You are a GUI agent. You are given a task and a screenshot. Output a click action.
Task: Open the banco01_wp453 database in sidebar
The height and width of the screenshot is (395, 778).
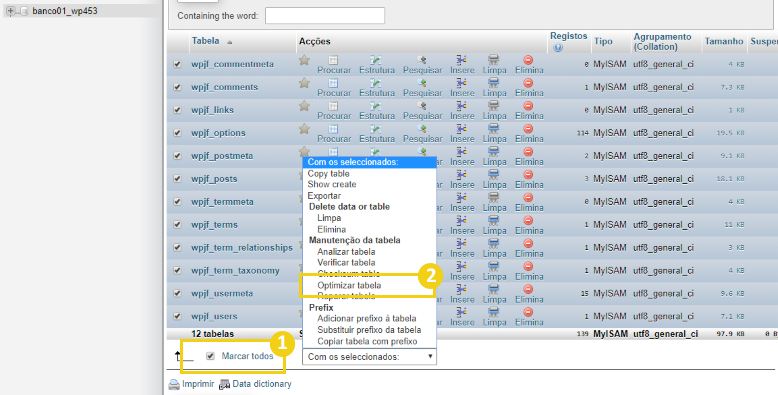[x=65, y=11]
